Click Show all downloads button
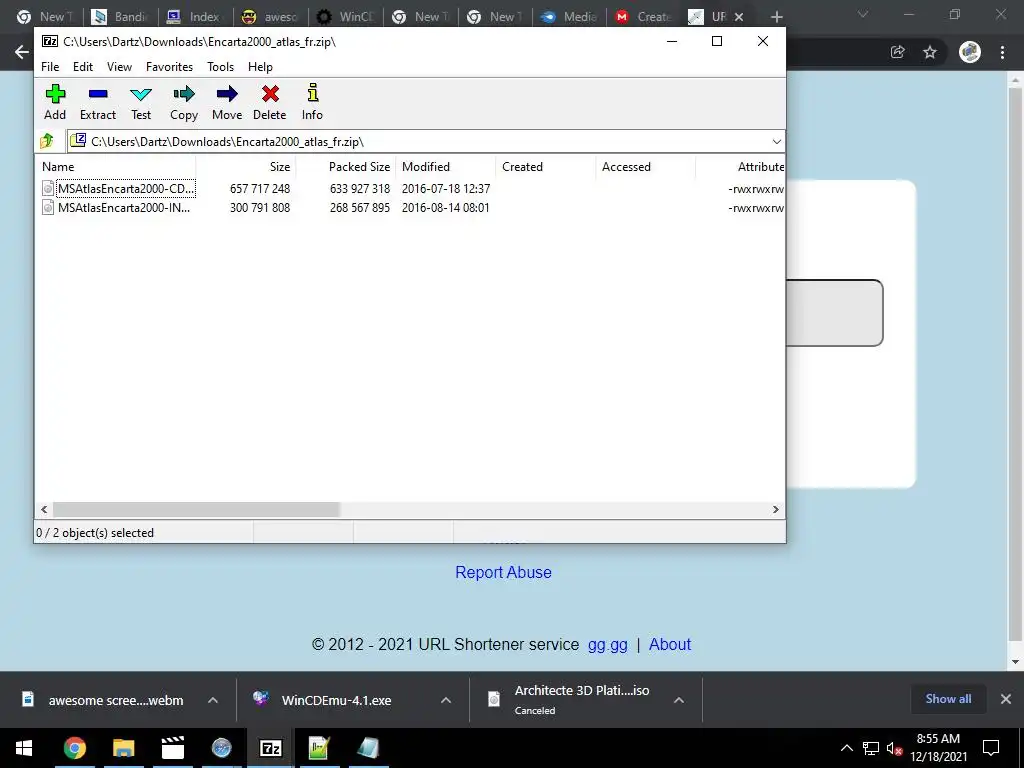The image size is (1024, 768). (948, 699)
